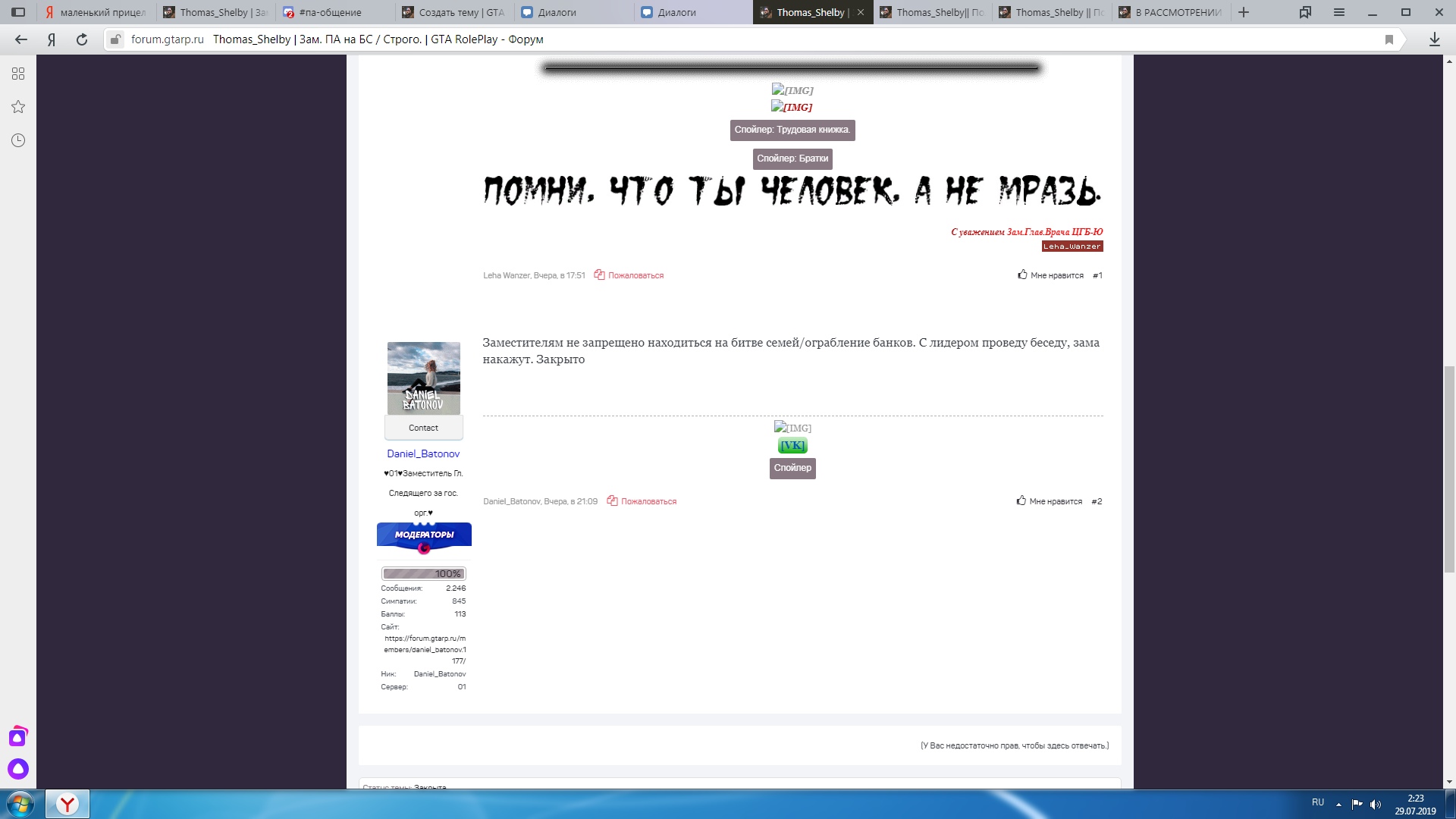The width and height of the screenshot is (1456, 819).
Task: Open Daniel_Batonov's profile link
Action: (x=422, y=453)
